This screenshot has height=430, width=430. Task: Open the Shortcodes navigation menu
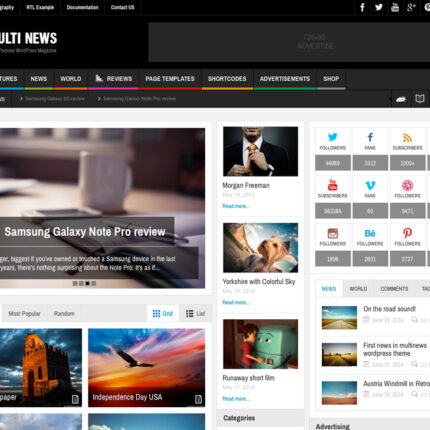tap(227, 79)
